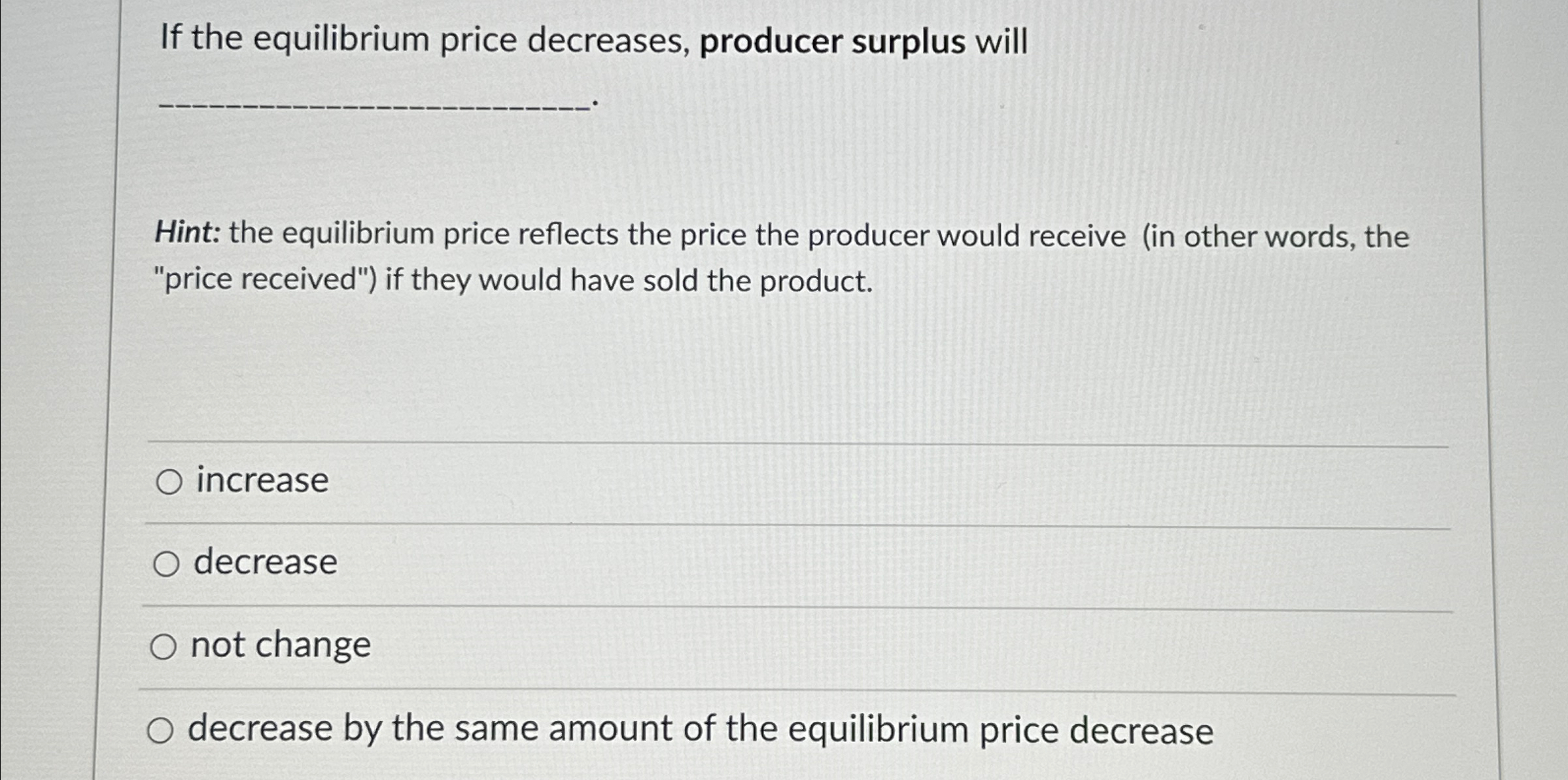Click the "not change" answer label

coord(281,646)
